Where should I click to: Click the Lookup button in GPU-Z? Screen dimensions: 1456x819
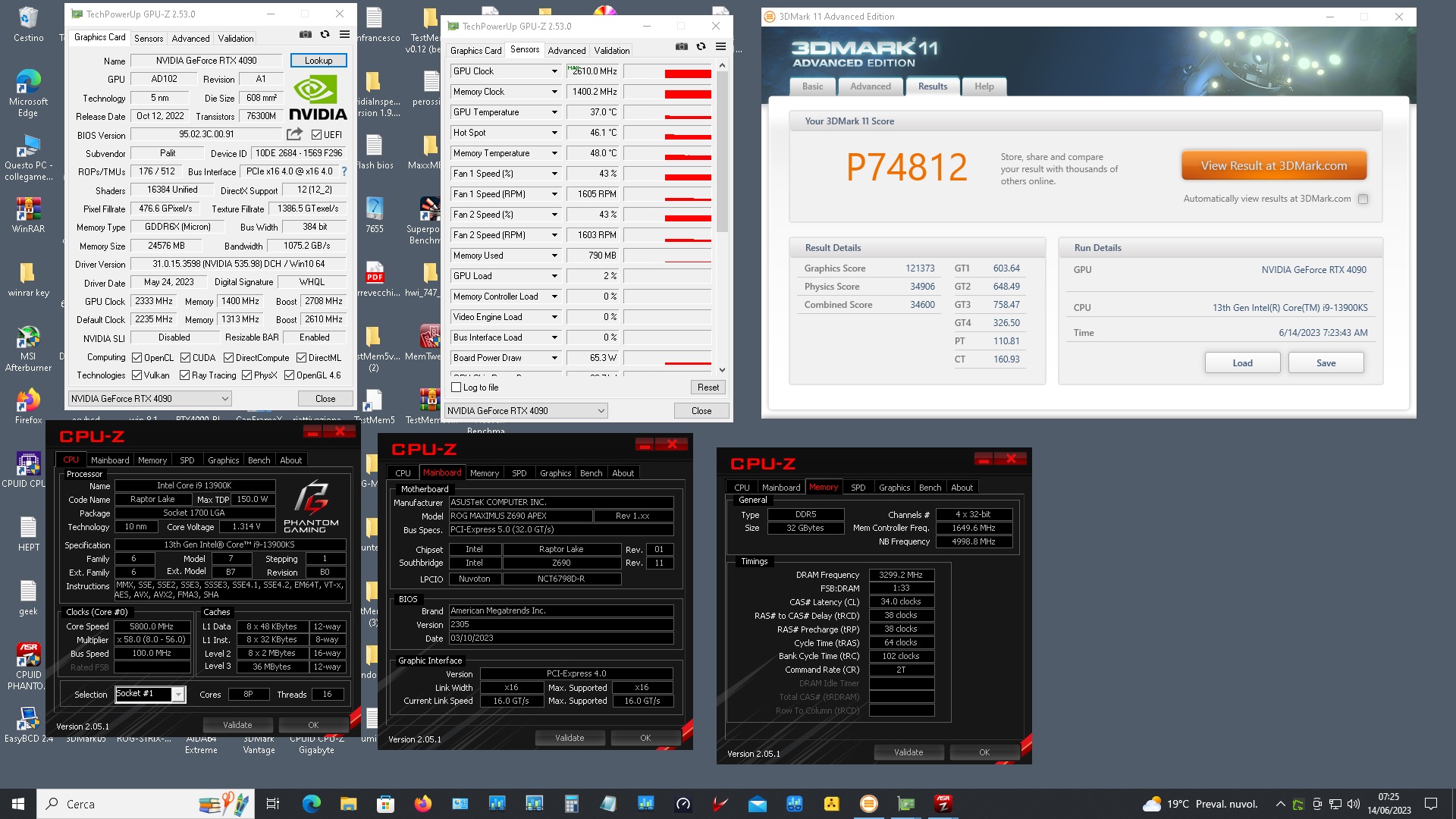[x=318, y=61]
